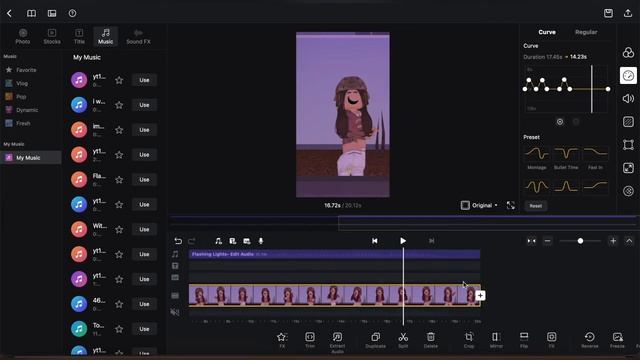Delete the selected clip
This screenshot has height=360, width=640.
click(x=431, y=340)
